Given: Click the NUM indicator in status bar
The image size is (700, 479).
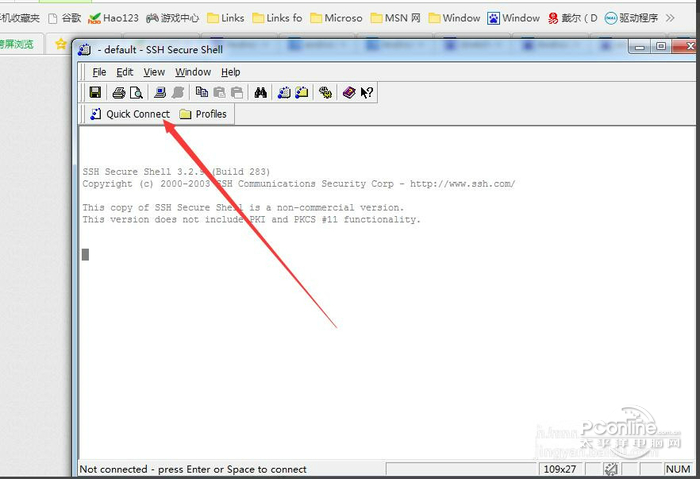Looking at the screenshot, I should click(678, 469).
